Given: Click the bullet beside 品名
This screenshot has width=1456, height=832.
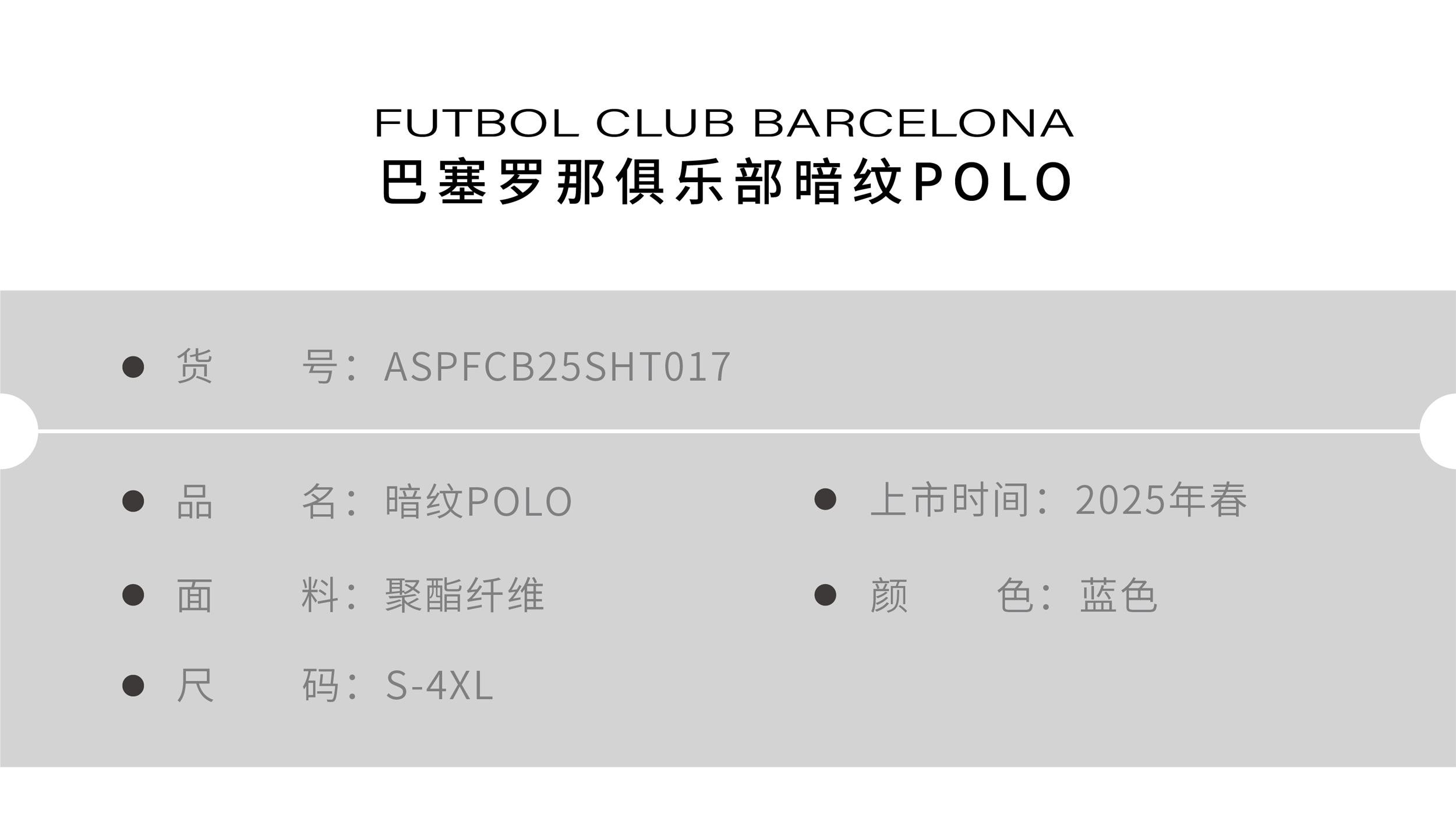Looking at the screenshot, I should (133, 501).
